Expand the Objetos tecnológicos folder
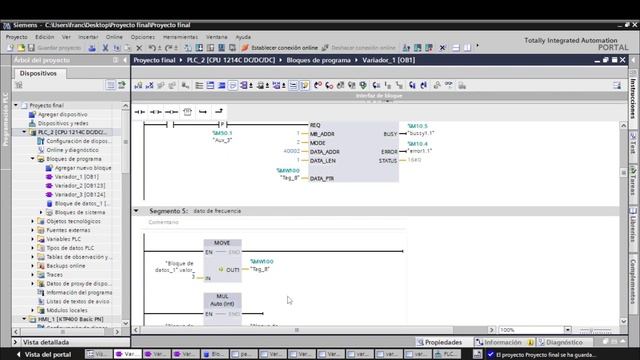 (33, 221)
